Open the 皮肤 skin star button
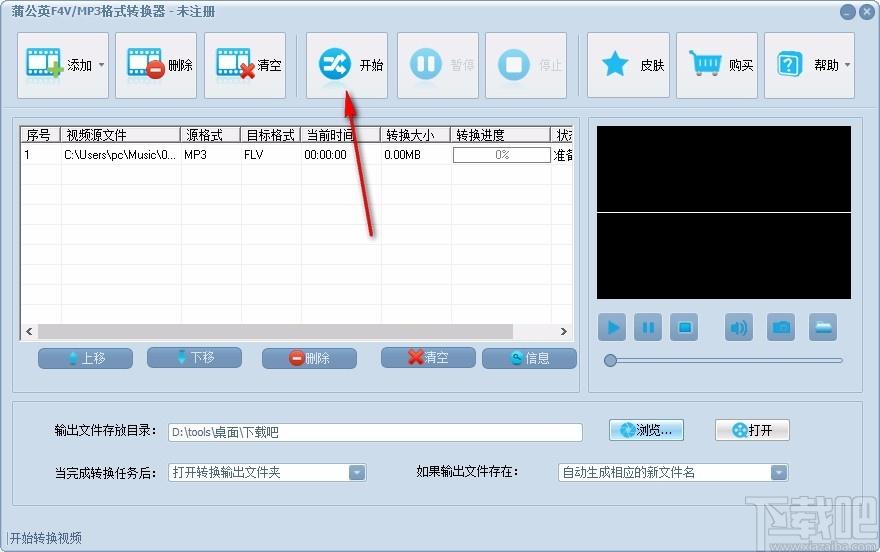Screen dimensions: 880x552 [x=629, y=66]
